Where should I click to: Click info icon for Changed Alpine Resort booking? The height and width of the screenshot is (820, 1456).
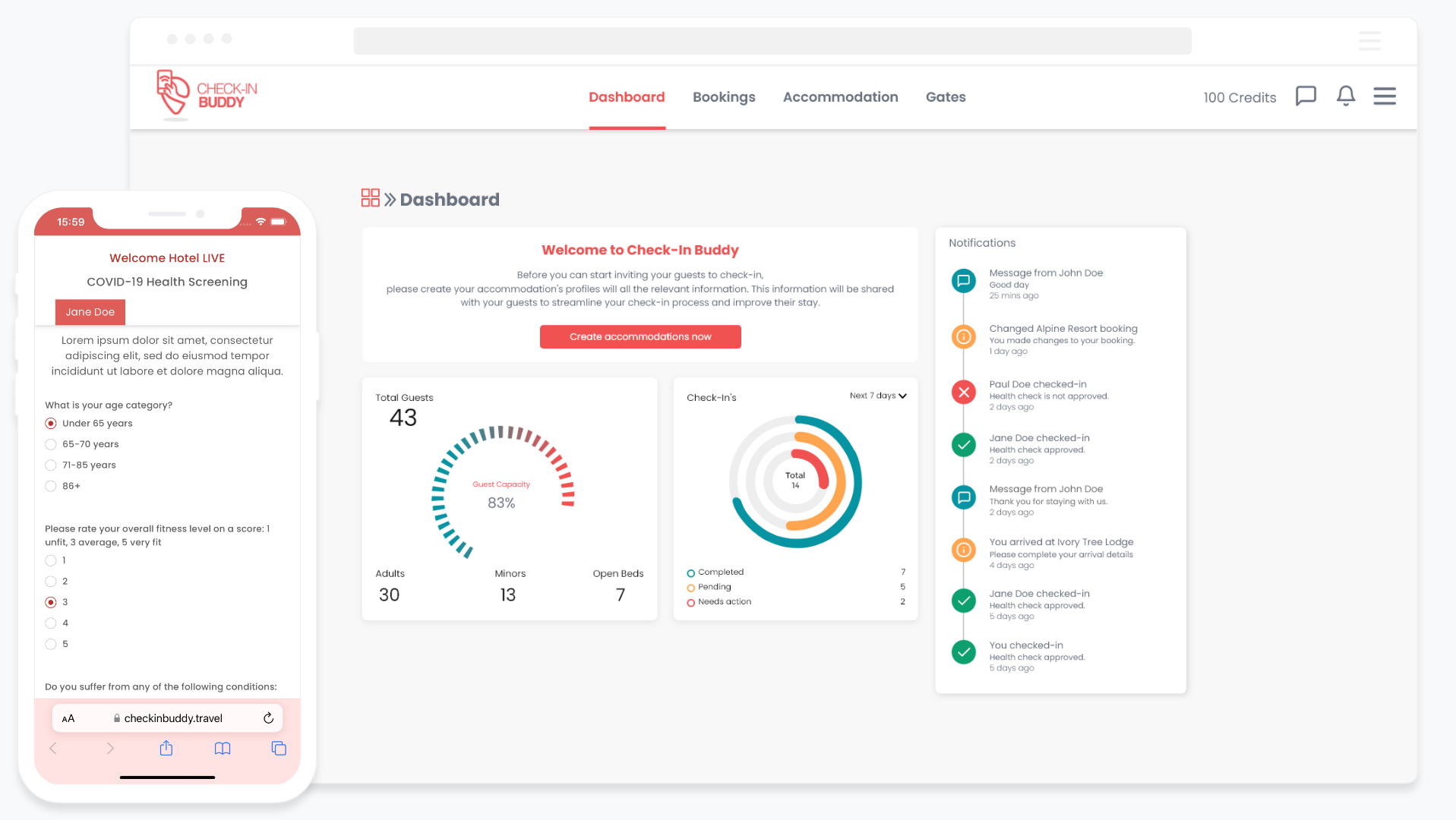point(964,336)
